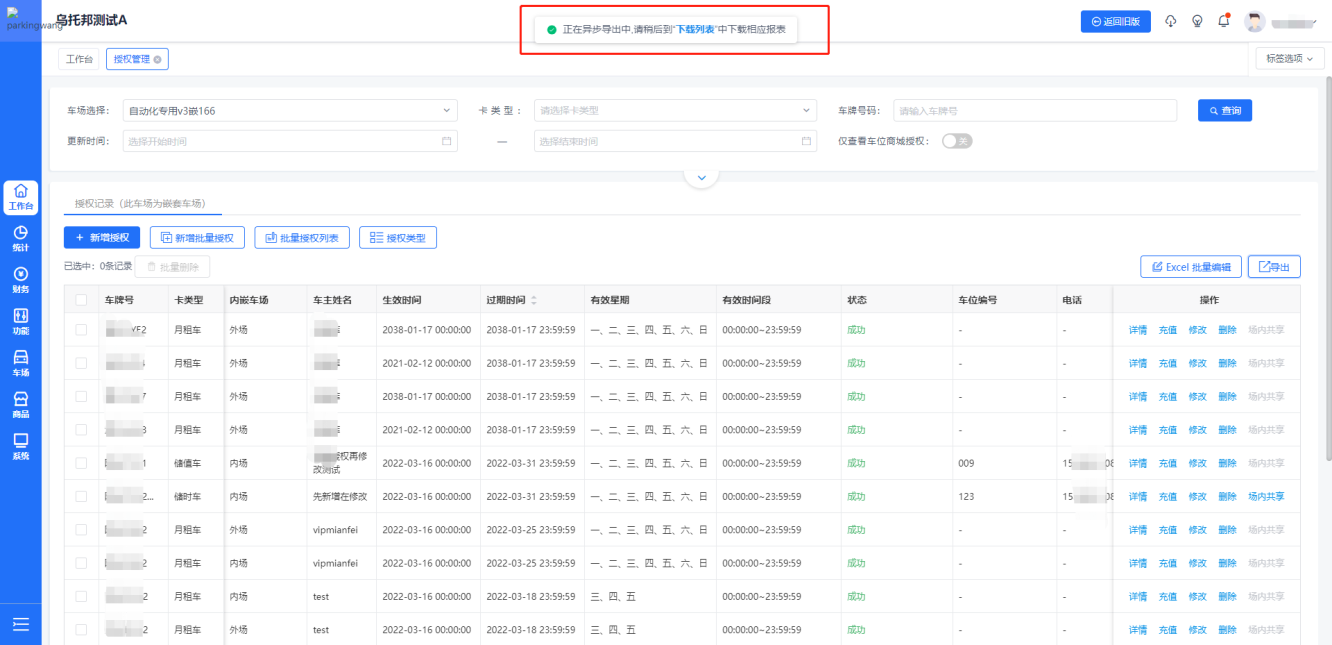The width and height of the screenshot is (1332, 645).
Task: Click 下载列表 link in notification
Action: pos(695,30)
